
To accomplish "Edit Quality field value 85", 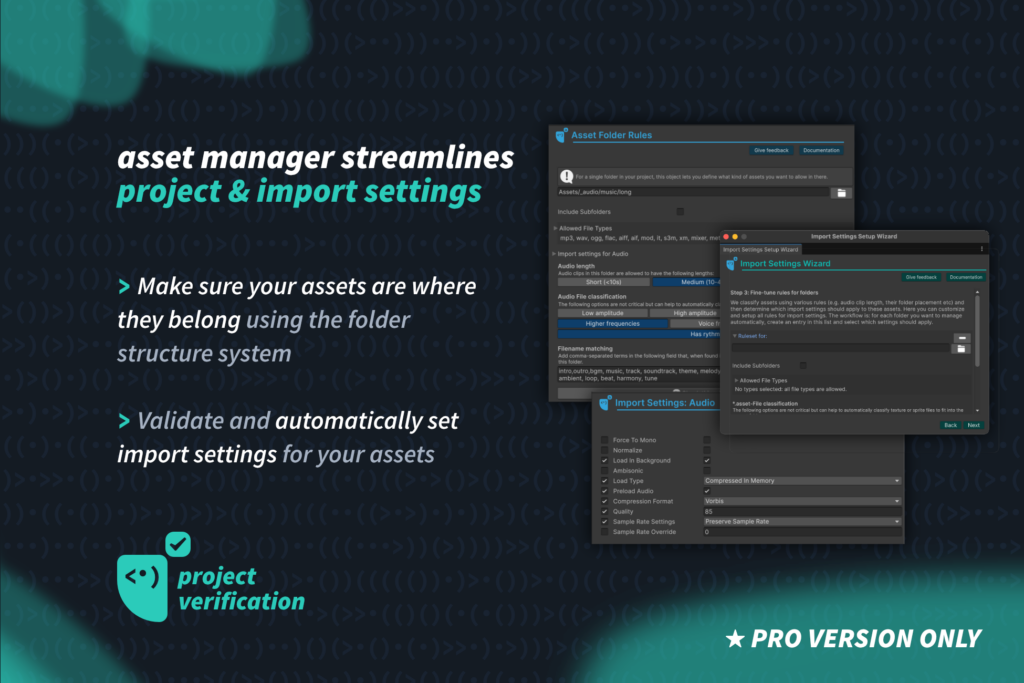I will tap(803, 511).
